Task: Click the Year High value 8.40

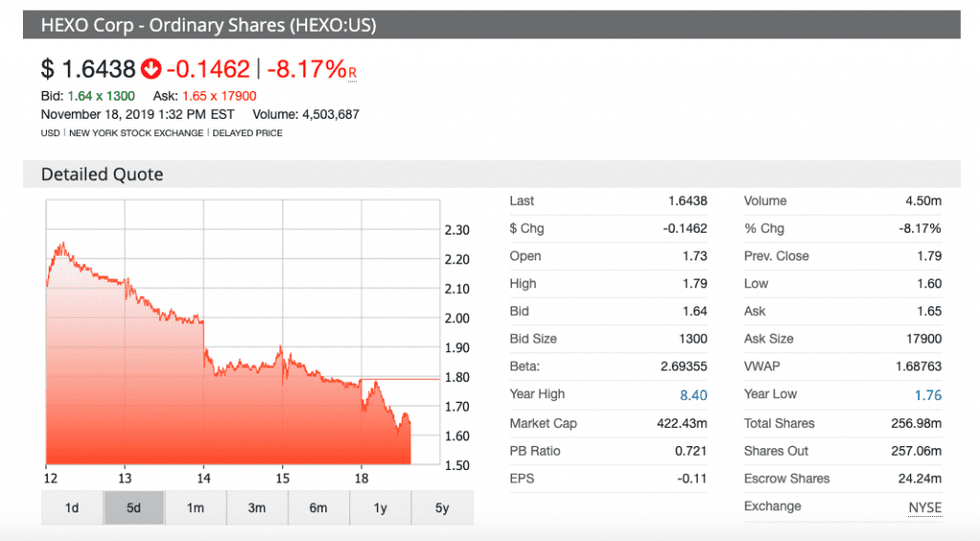Action: (693, 395)
